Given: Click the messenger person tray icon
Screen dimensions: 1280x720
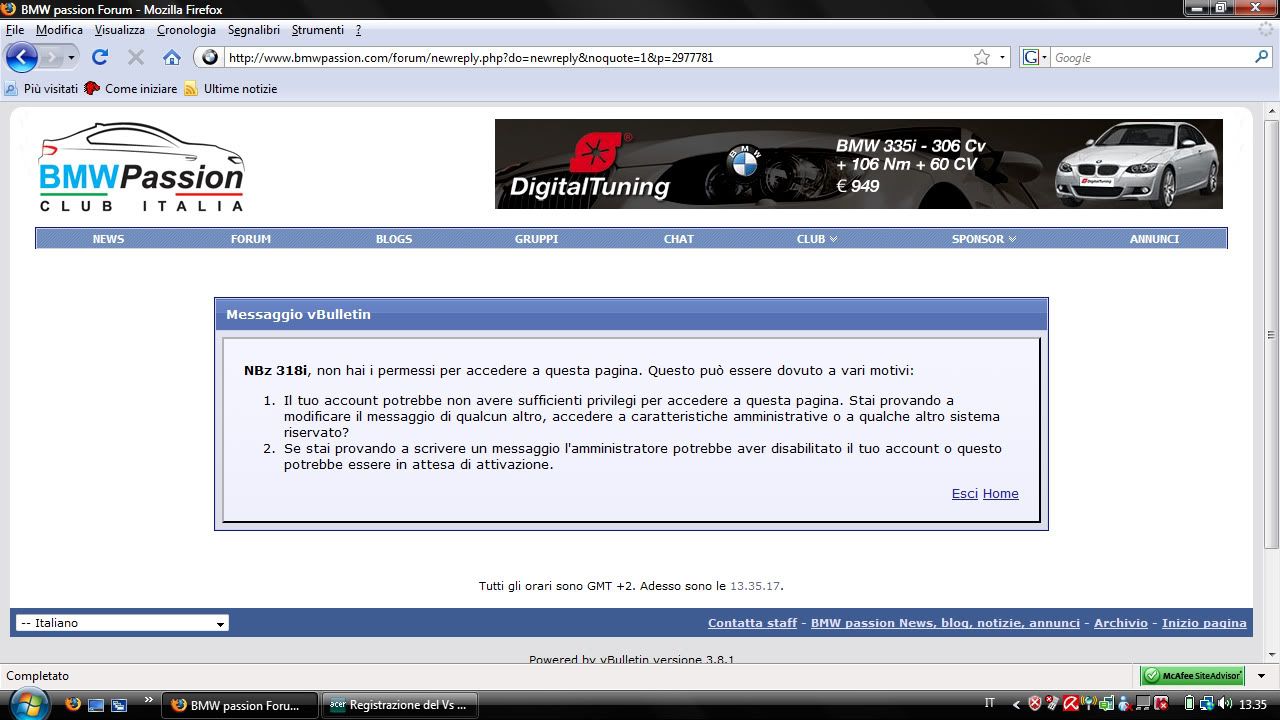Looking at the screenshot, I should pos(1125,704).
